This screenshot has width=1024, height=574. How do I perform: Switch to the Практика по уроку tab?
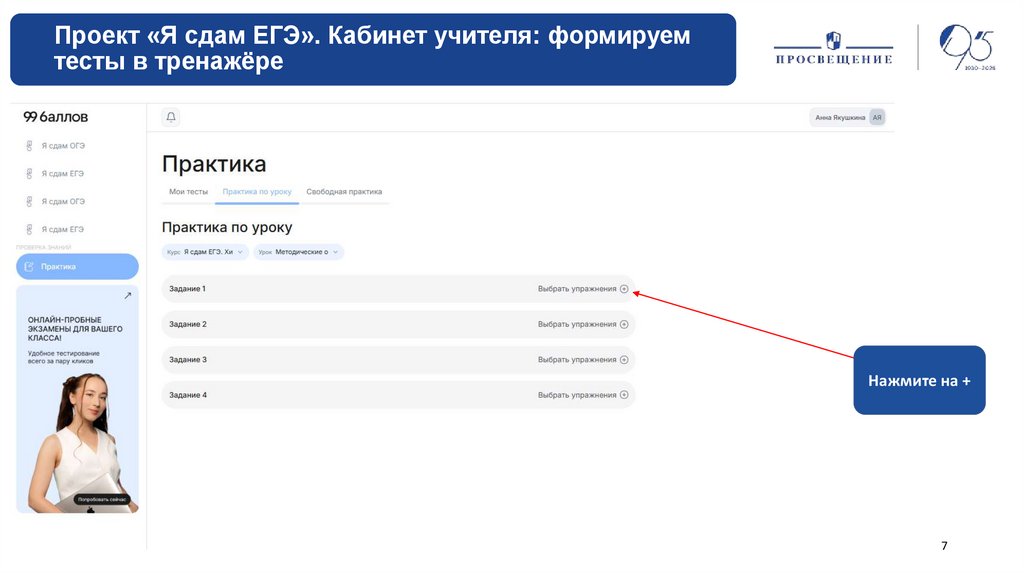[257, 192]
